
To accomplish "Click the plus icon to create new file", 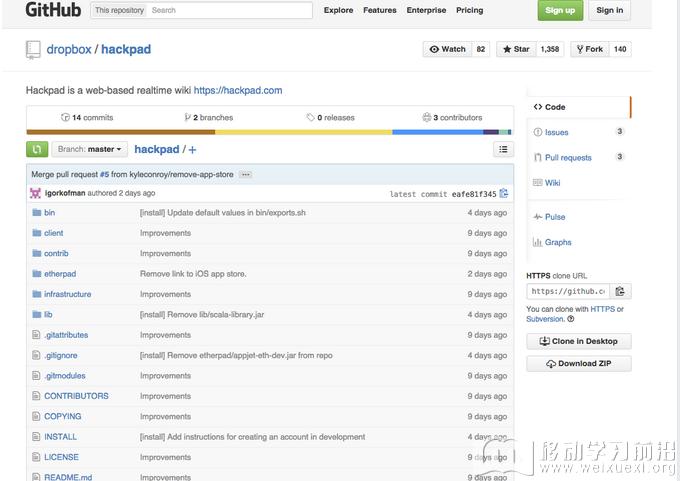I will (x=192, y=150).
